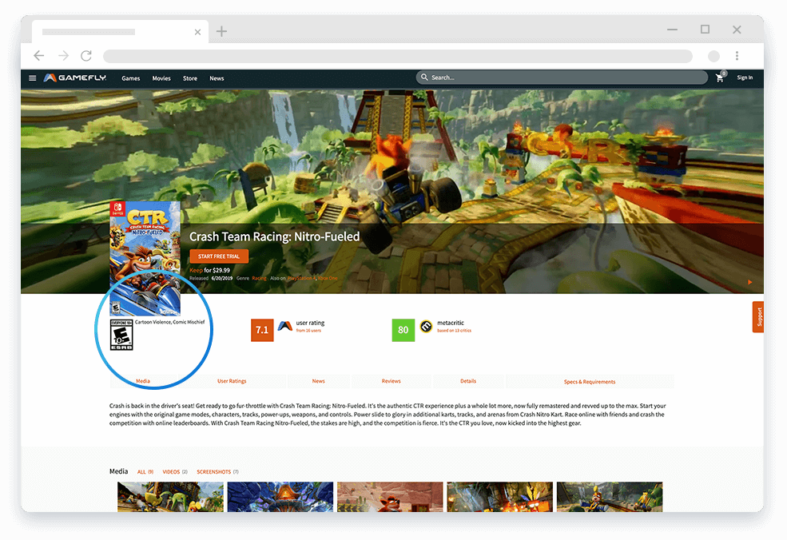The image size is (787, 540).
Task: Click the 7.1 user rating score box
Action: pos(262,330)
